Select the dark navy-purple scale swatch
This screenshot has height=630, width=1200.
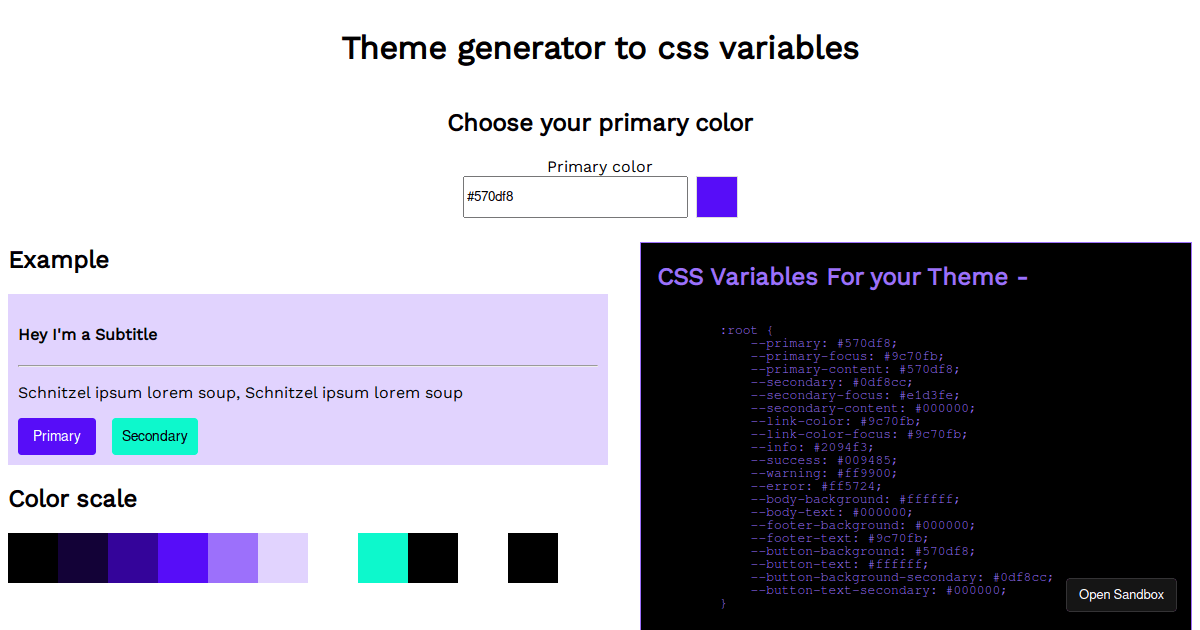(83, 558)
